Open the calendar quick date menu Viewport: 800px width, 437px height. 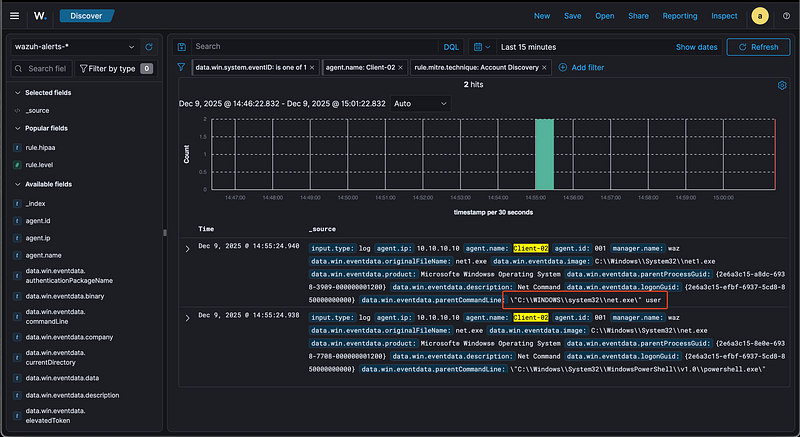482,47
